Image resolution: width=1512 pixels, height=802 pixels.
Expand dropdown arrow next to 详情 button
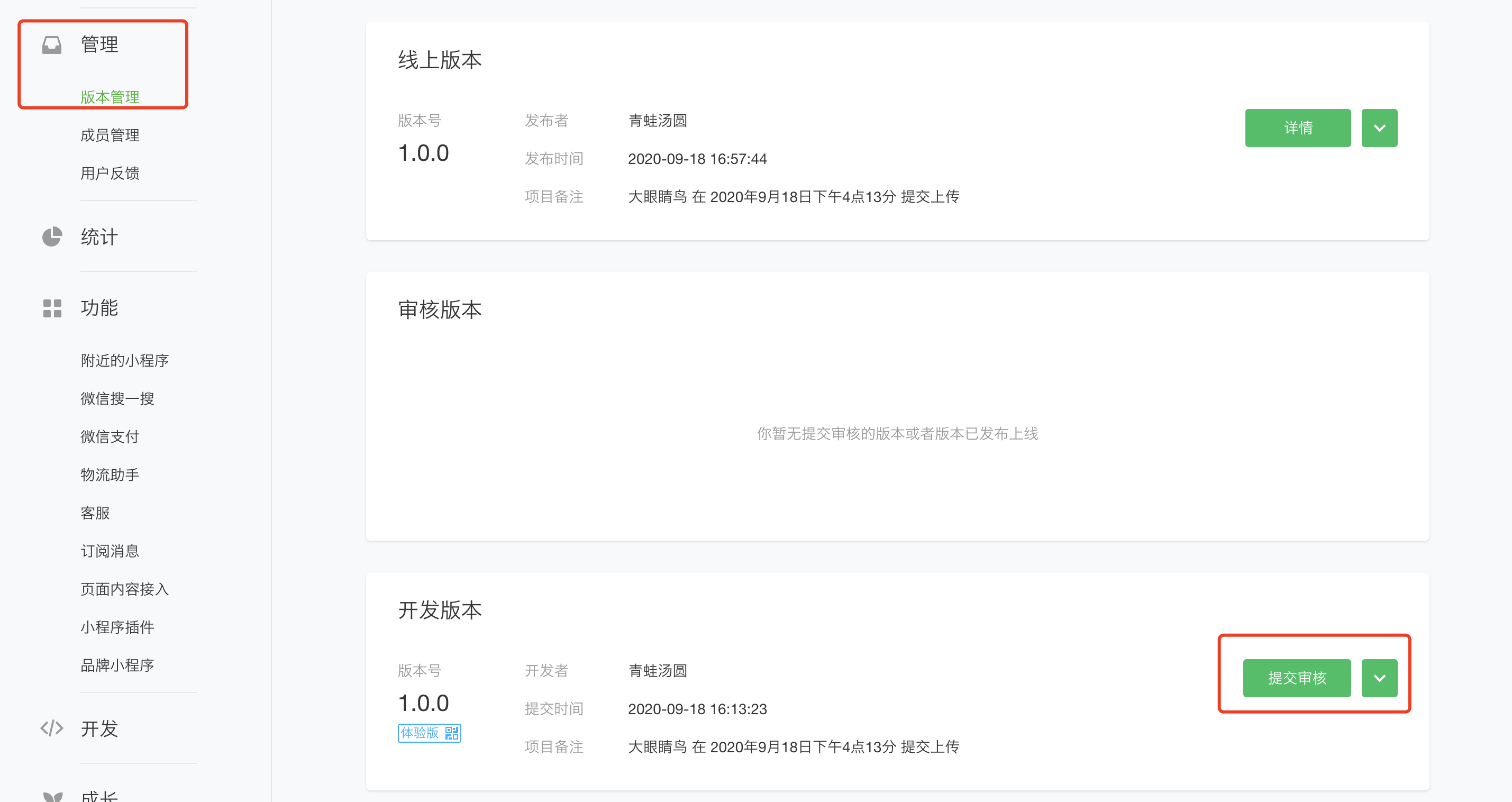[x=1379, y=128]
